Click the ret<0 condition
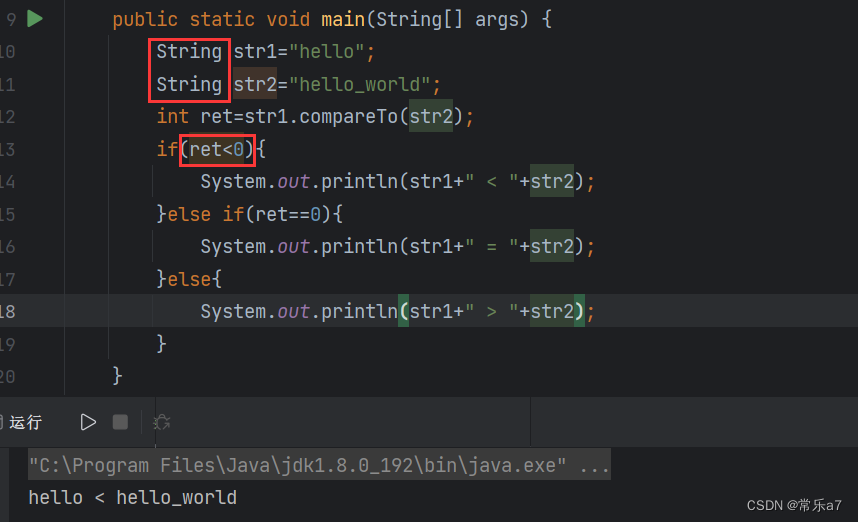The width and height of the screenshot is (858, 522). pyautogui.click(x=217, y=149)
